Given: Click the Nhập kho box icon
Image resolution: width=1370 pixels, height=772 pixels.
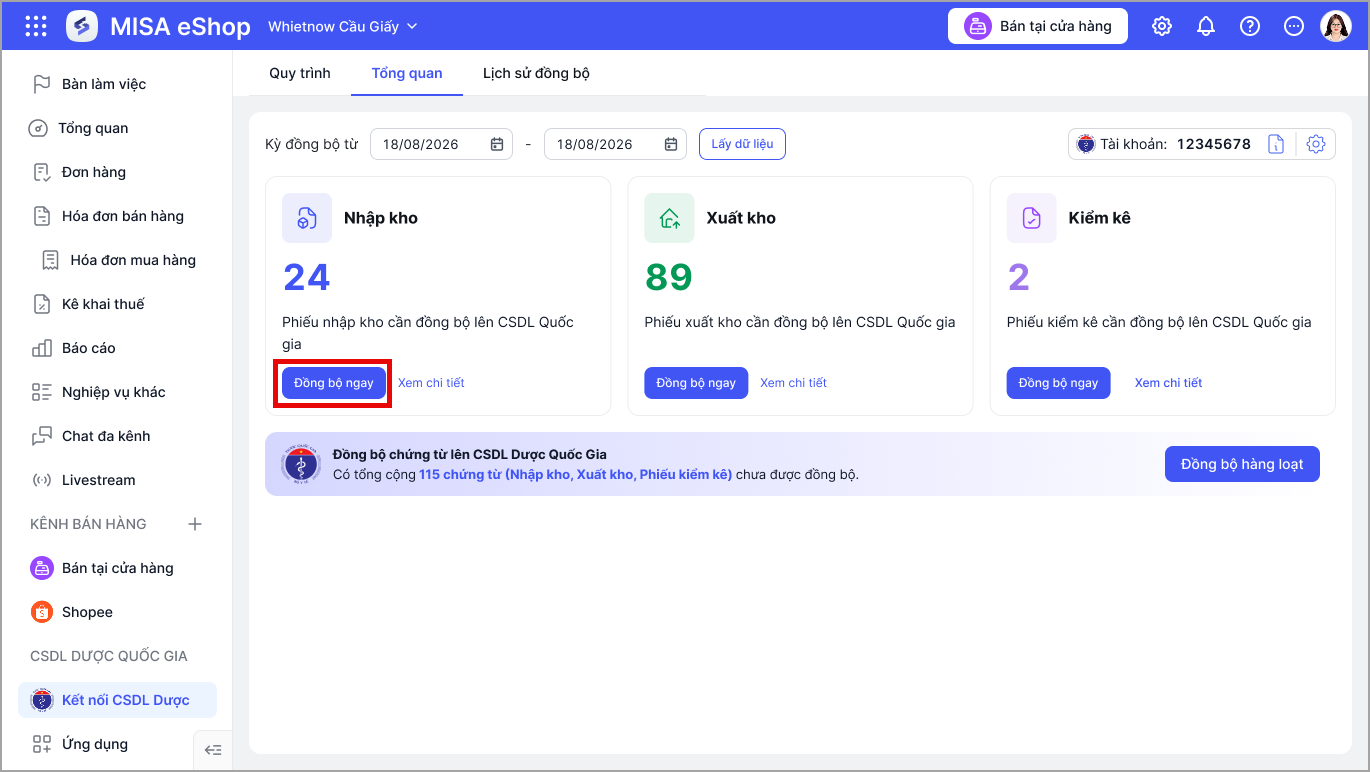Looking at the screenshot, I should [x=307, y=218].
